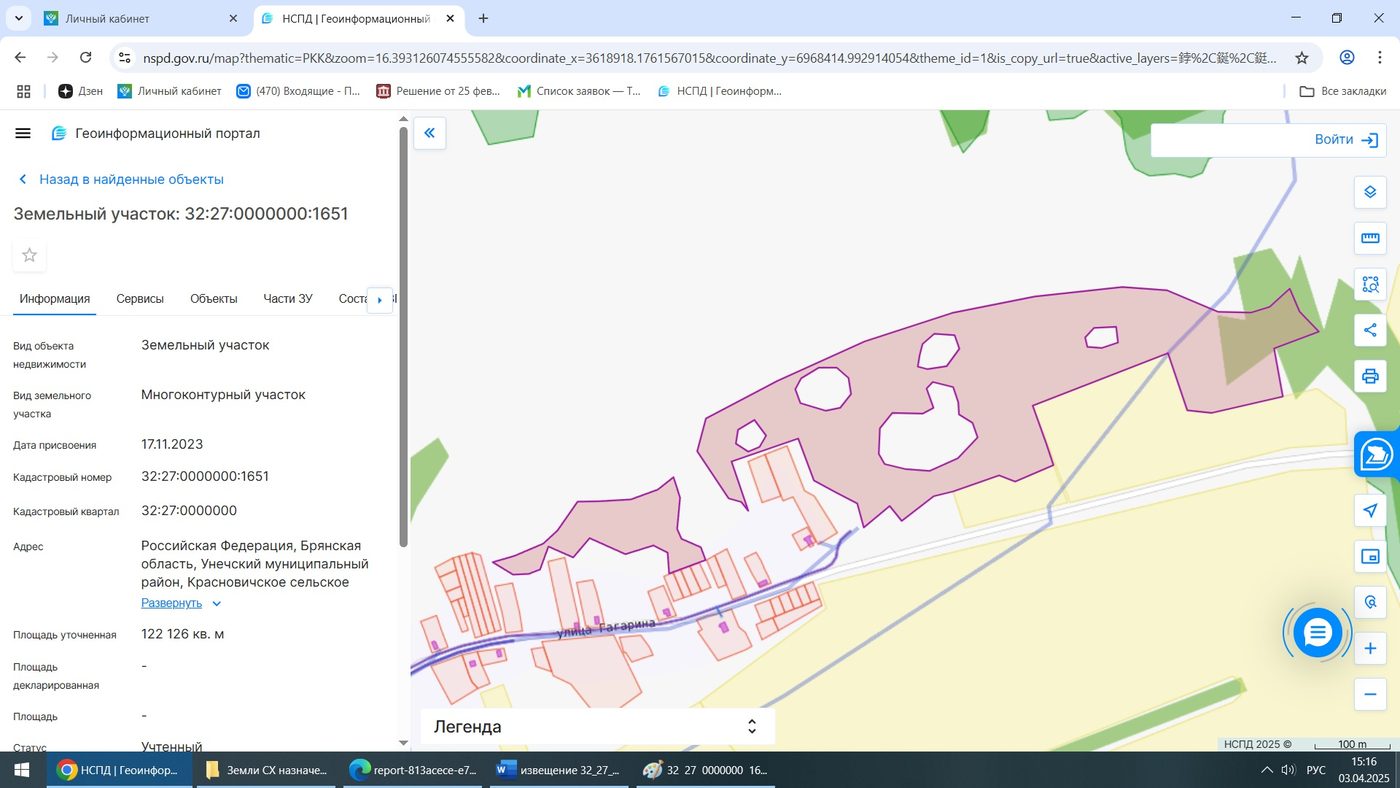This screenshot has height=788, width=1400.
Task: Add the land plot to favorites star
Action: click(29, 255)
